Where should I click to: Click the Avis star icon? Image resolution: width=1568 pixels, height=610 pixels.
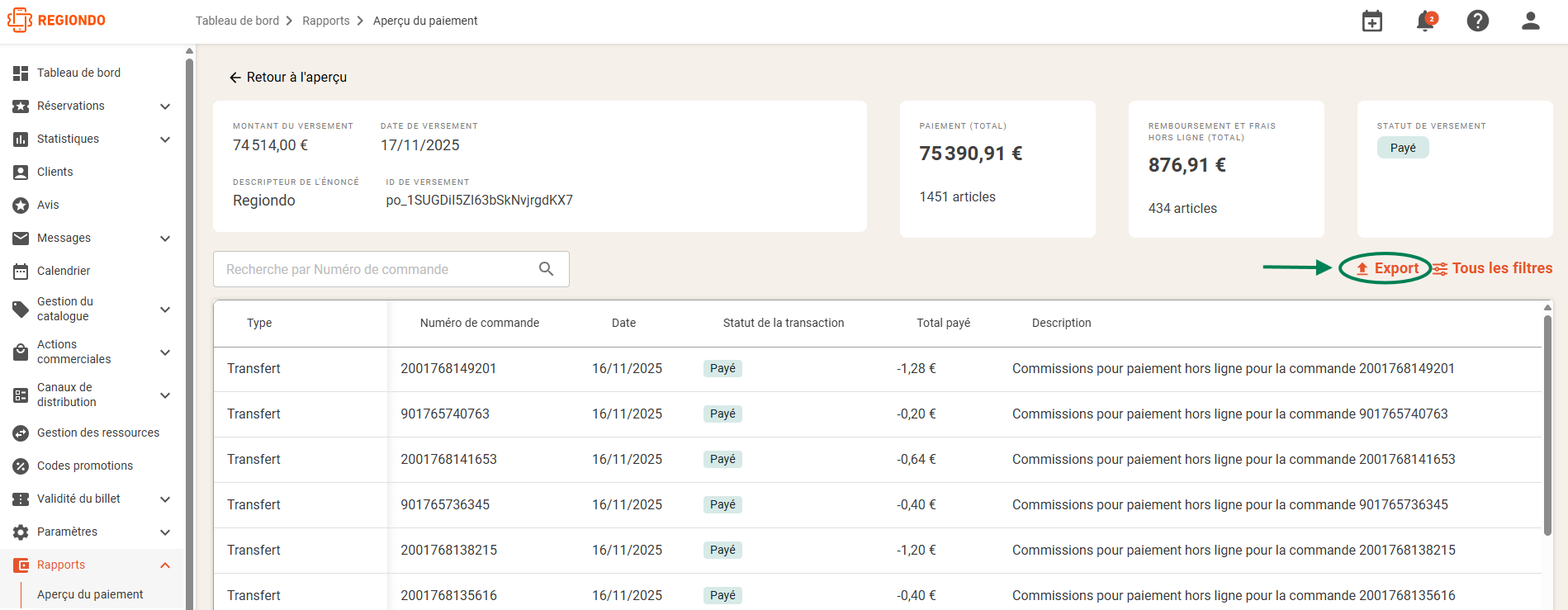21,205
